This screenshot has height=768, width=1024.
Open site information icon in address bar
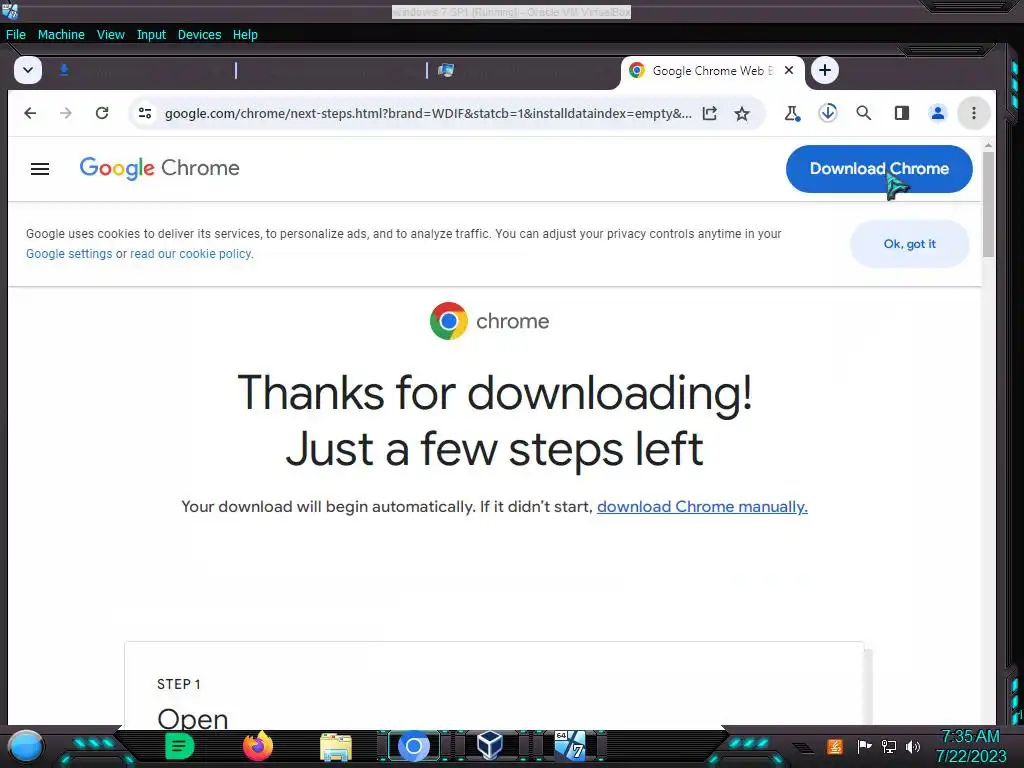pos(145,113)
